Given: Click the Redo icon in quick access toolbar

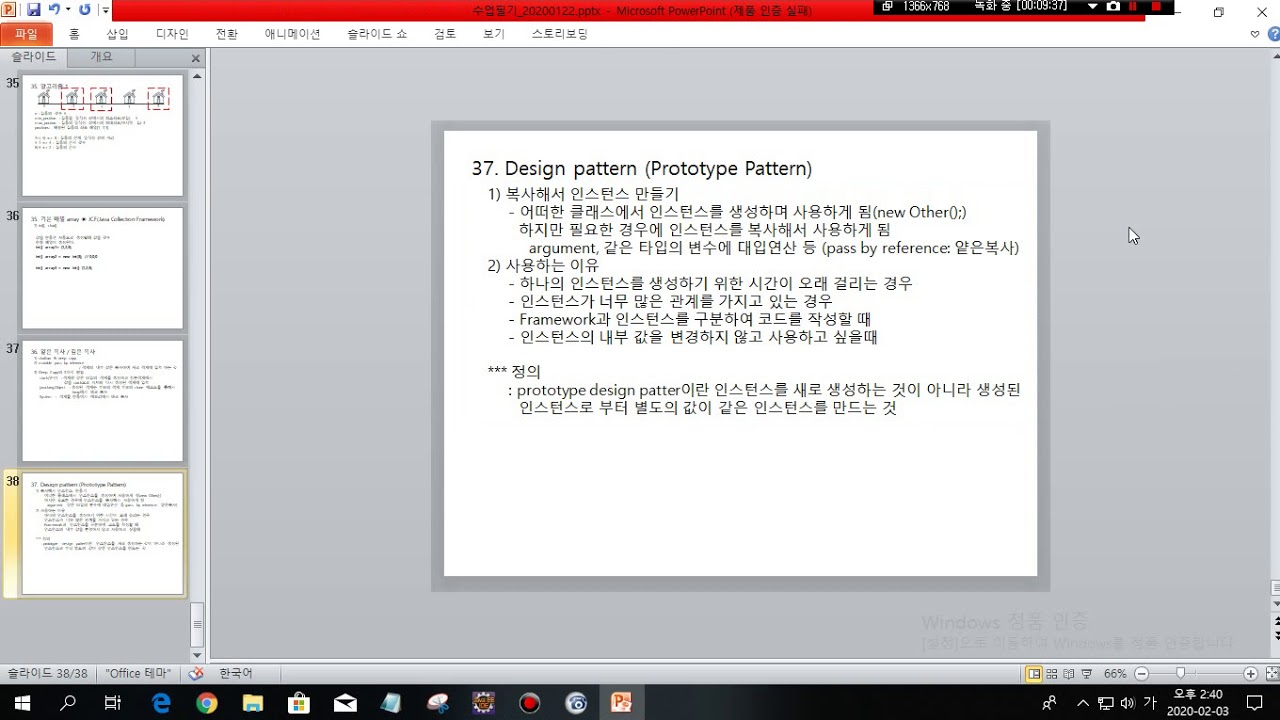Looking at the screenshot, I should point(84,10).
